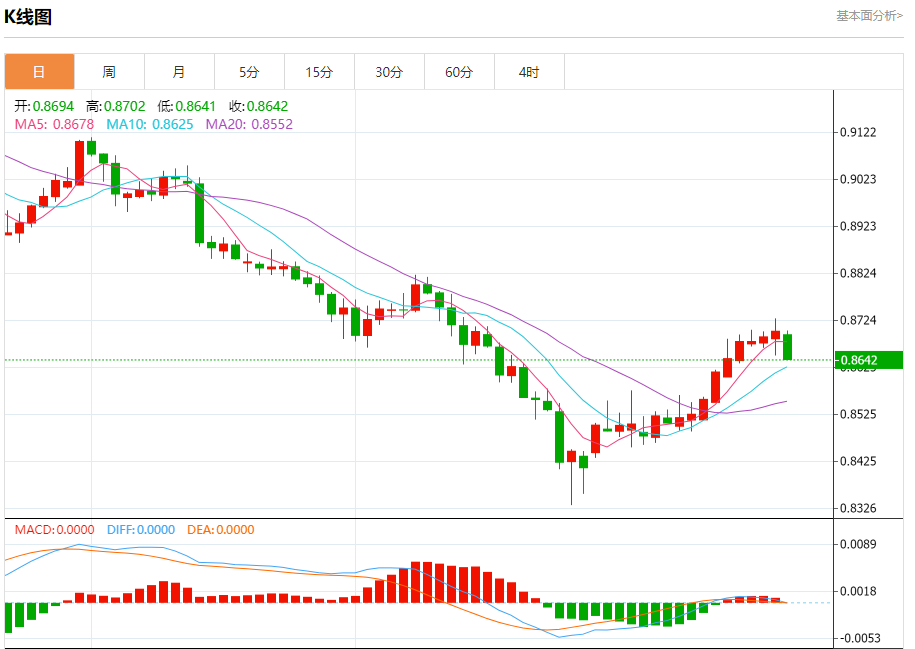
Task: Click the green 0.8642 current price tag
Action: 869,360
